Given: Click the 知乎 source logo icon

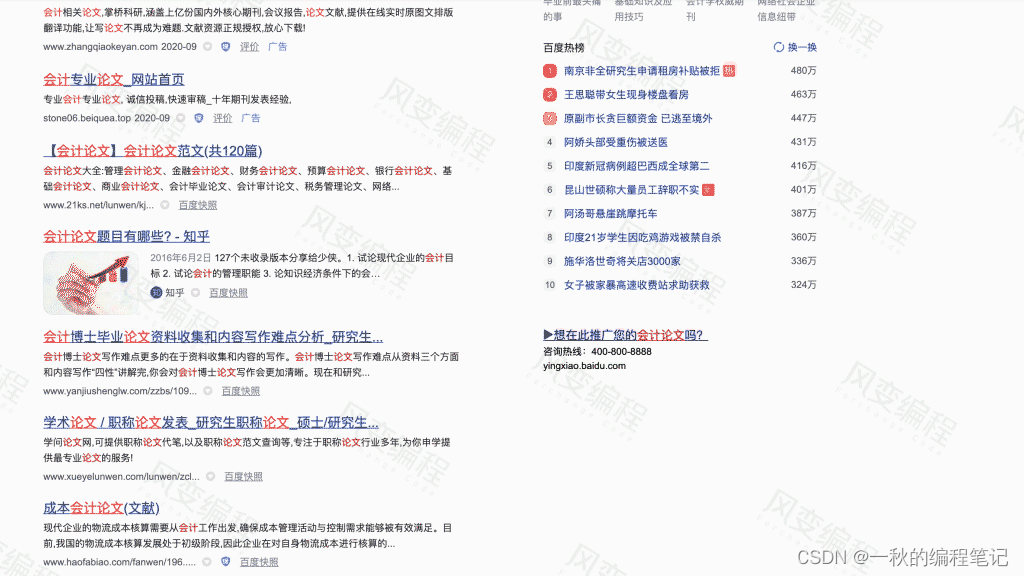Looking at the screenshot, I should (x=156, y=293).
